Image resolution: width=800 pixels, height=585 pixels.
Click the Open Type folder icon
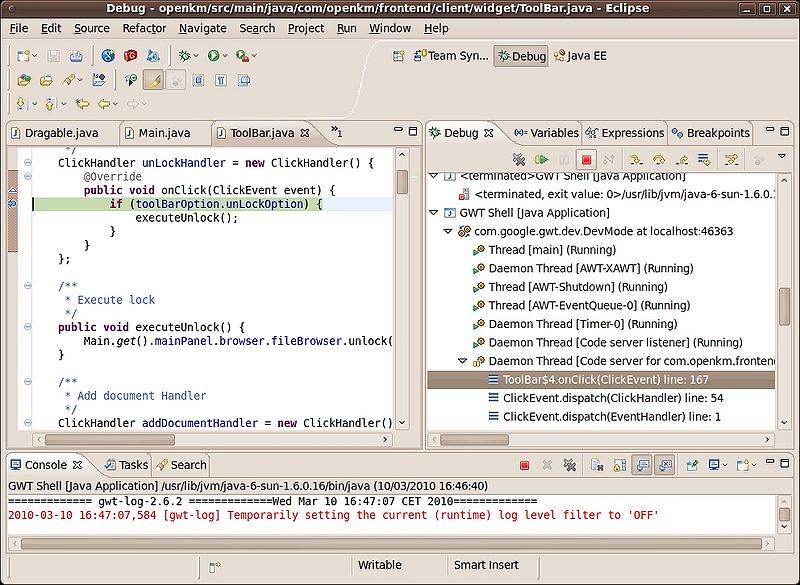click(x=23, y=80)
